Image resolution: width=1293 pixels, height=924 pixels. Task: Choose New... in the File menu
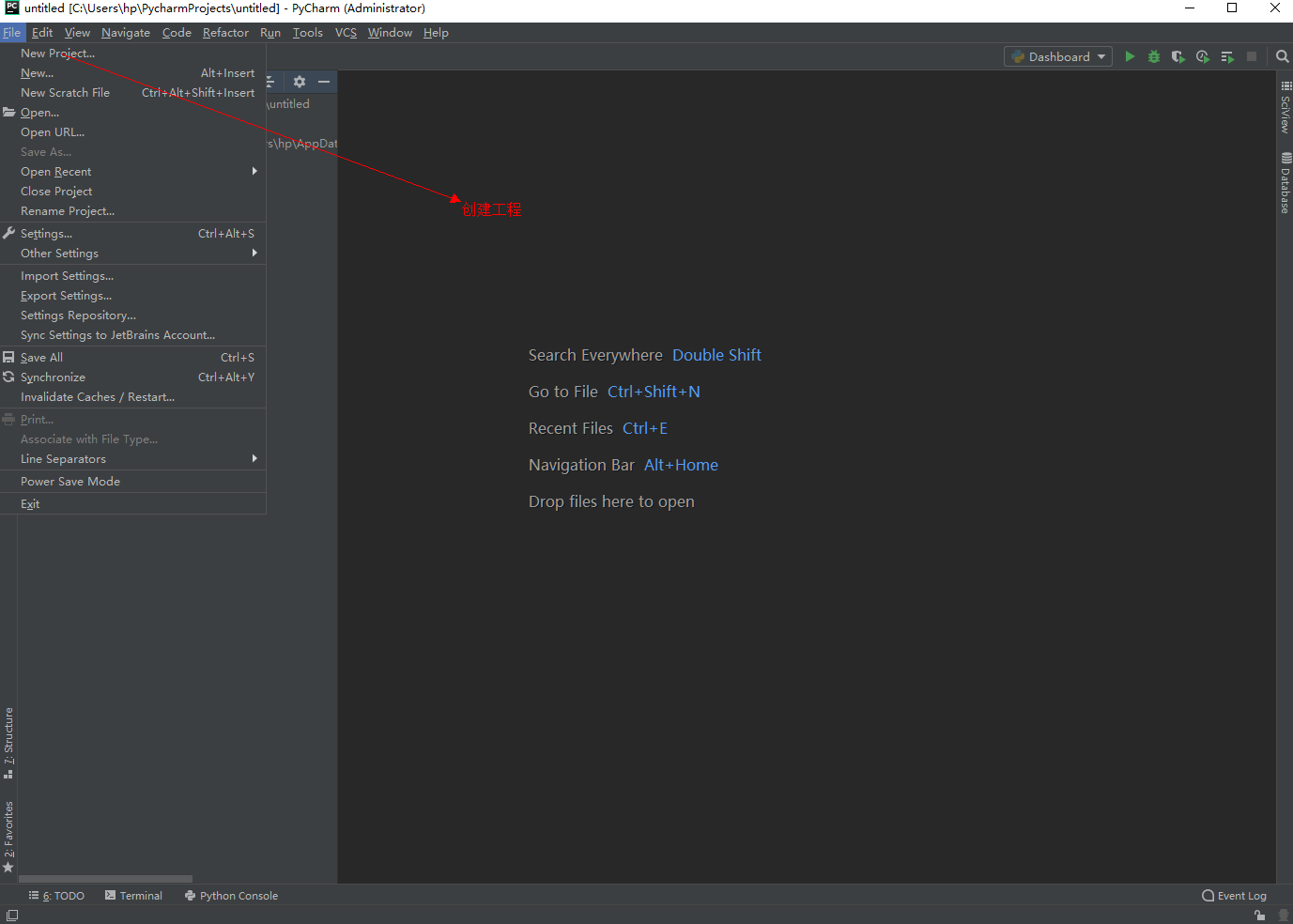point(133,73)
